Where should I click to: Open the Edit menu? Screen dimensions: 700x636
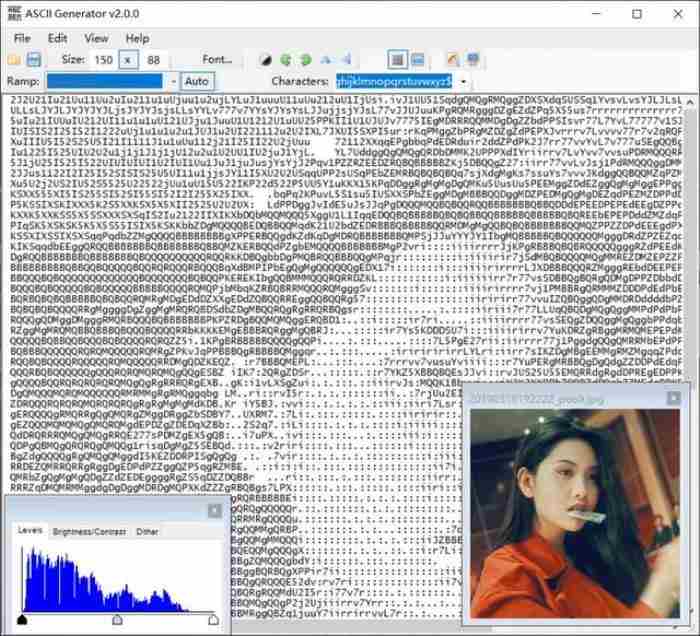click(x=58, y=39)
